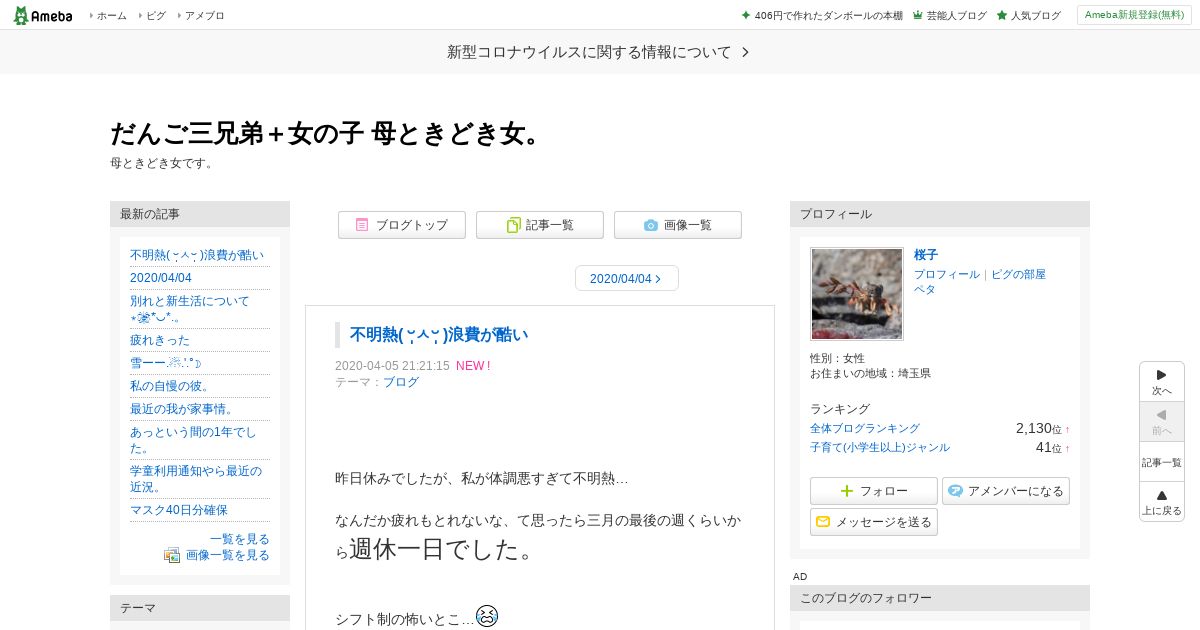Screen dimensions: 1200x630
Task: Go to previous post 2020/04/04 button
Action: [627, 278]
